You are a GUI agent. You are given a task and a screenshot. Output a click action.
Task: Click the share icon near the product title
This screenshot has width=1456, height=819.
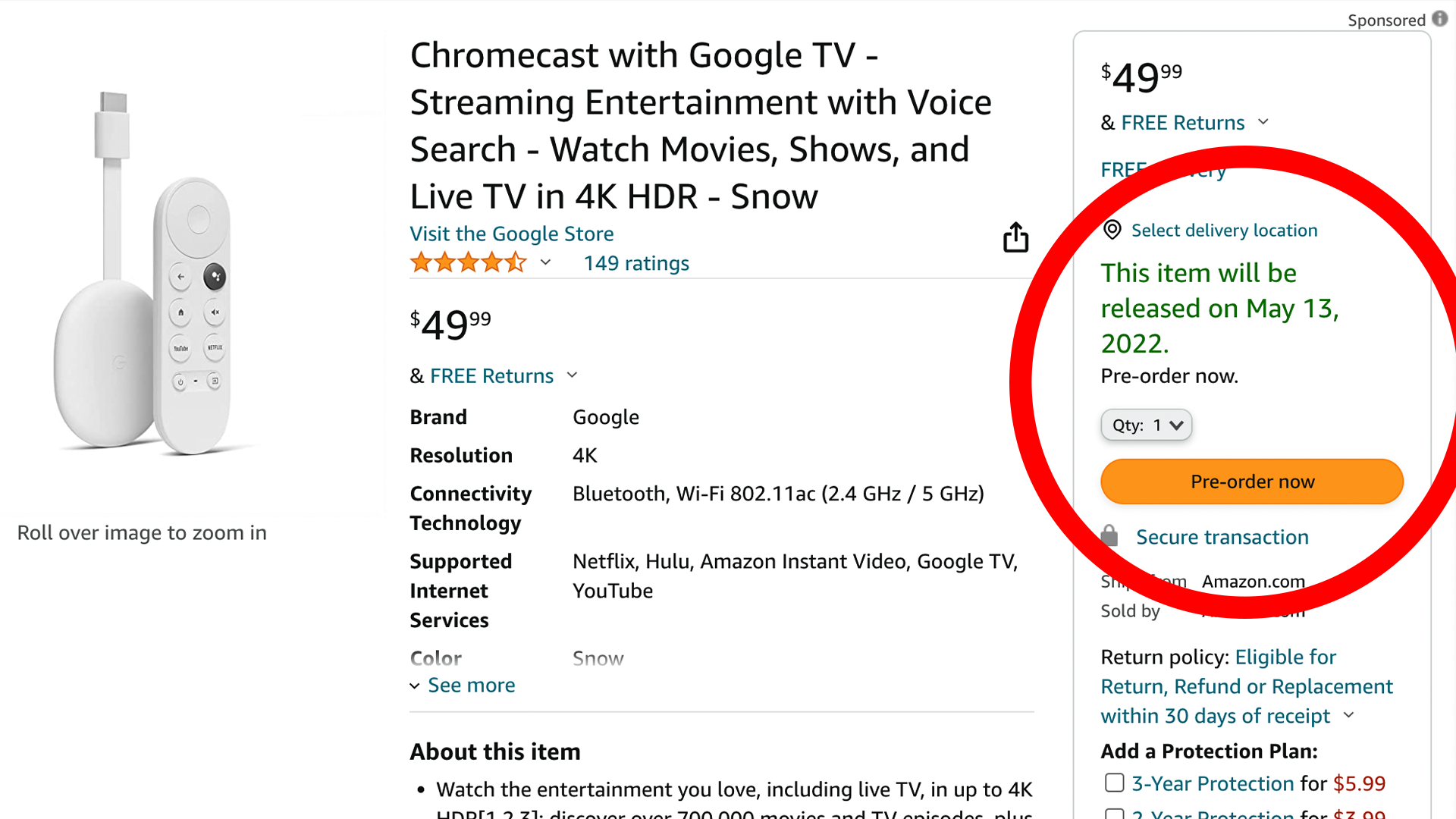click(1015, 237)
